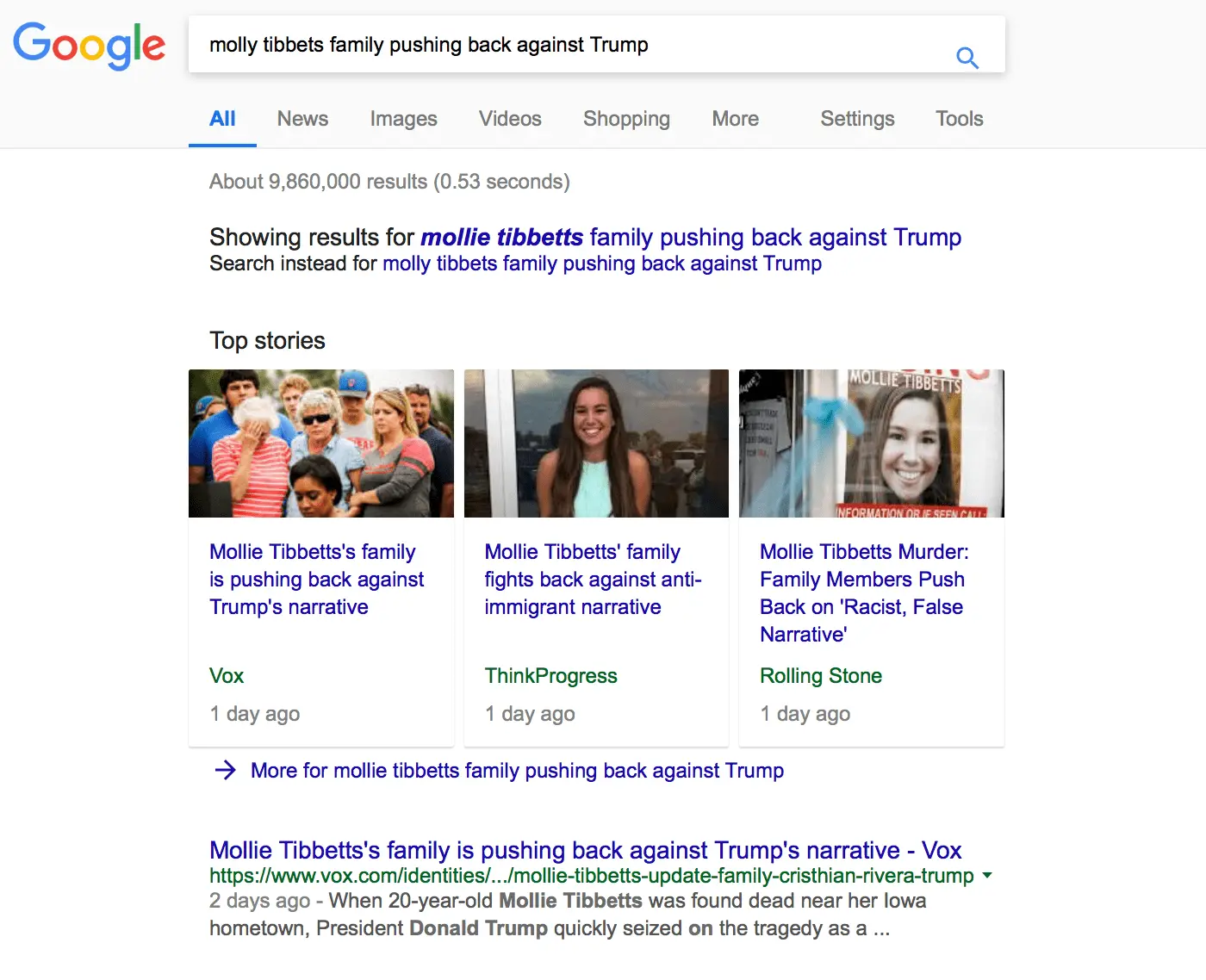Open headline 'Mollie Tibbetts Murder: Family Members Push Back'
The width and height of the screenshot is (1206, 980).
tap(864, 593)
